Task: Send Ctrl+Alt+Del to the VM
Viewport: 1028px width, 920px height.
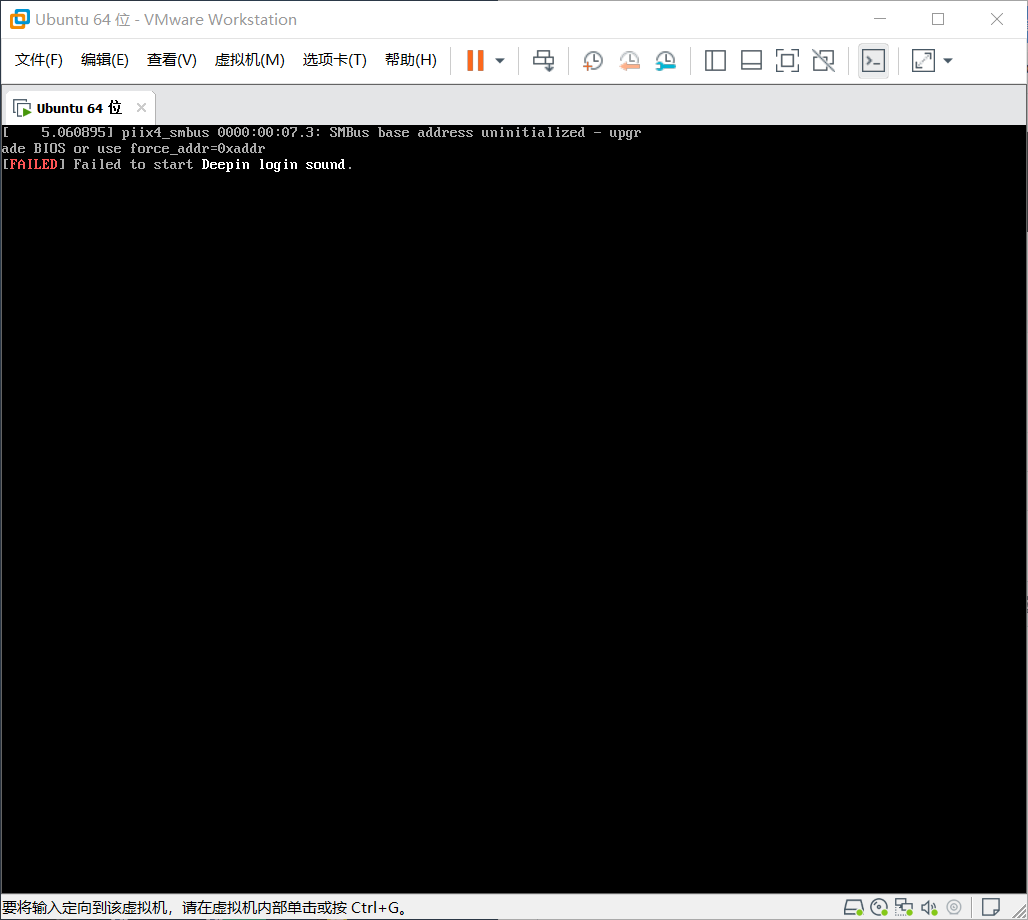Action: (544, 60)
